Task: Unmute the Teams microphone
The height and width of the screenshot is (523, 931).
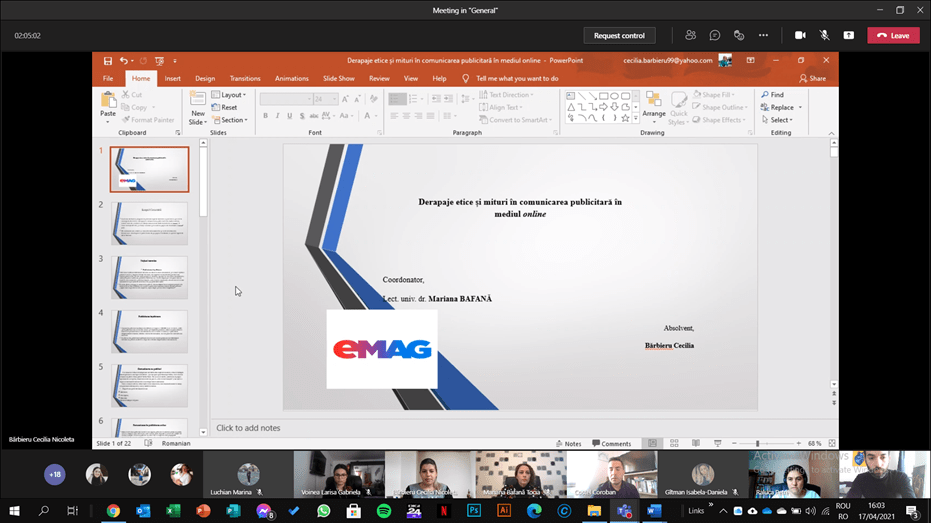Action: [825, 35]
